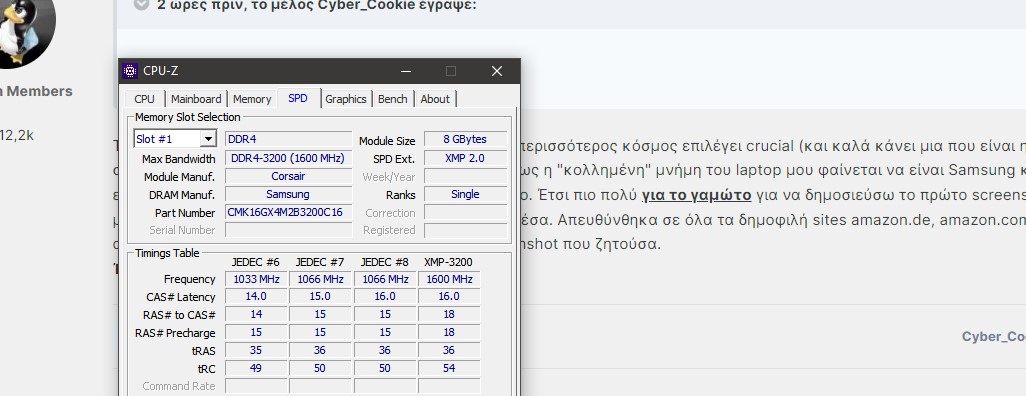The height and width of the screenshot is (396, 1026).
Task: Click the CPU-Z title bar app icon
Action: (130, 71)
